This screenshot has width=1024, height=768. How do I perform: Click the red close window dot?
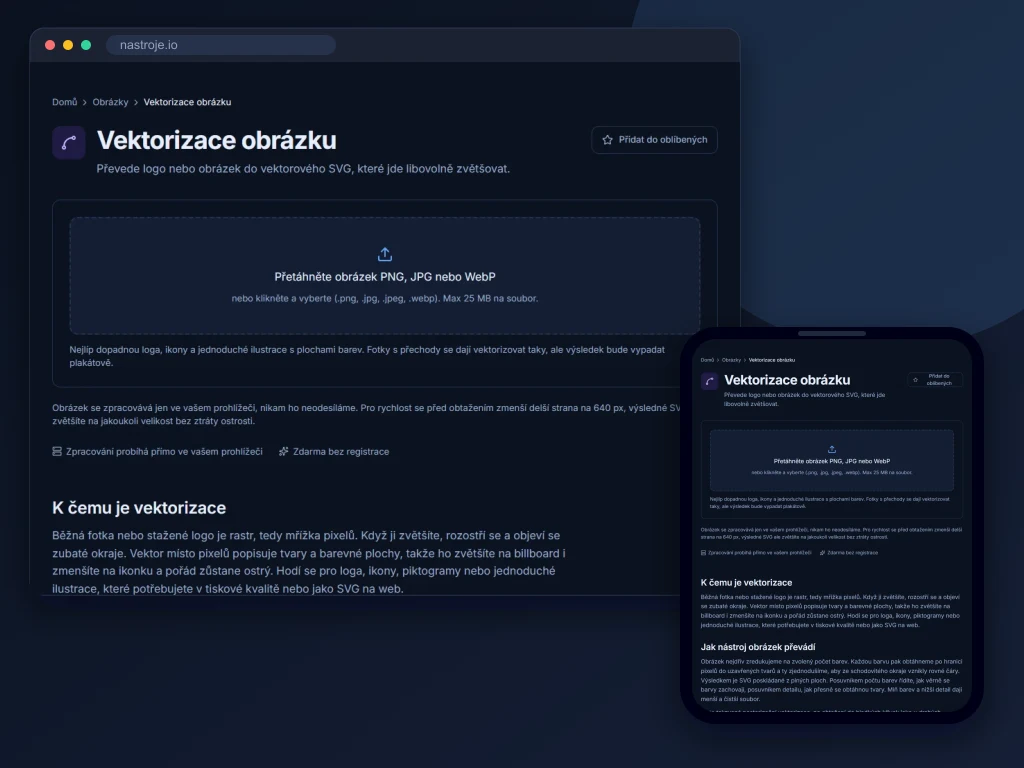tap(50, 45)
